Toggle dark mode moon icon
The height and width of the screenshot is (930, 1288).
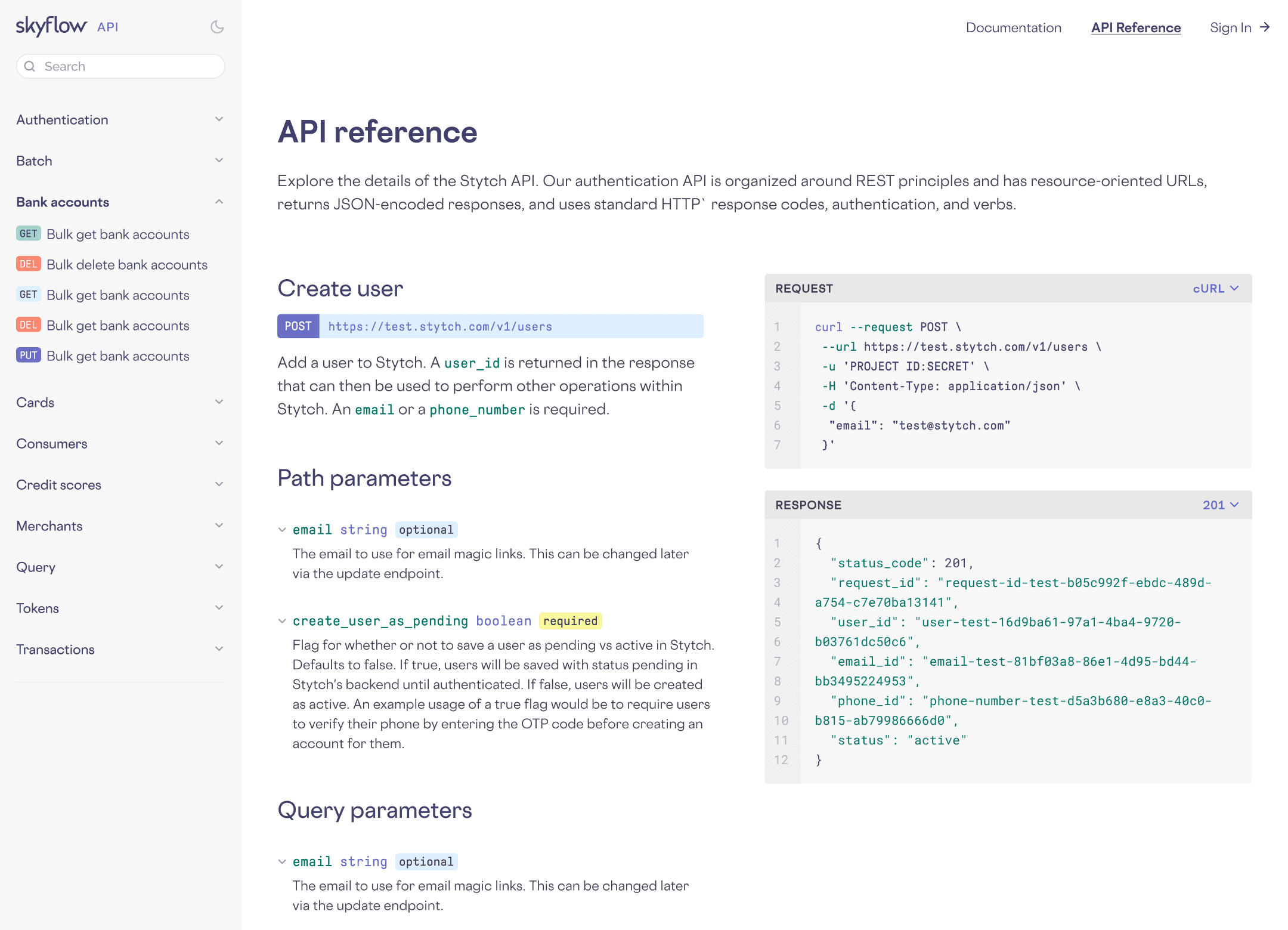pos(217,27)
